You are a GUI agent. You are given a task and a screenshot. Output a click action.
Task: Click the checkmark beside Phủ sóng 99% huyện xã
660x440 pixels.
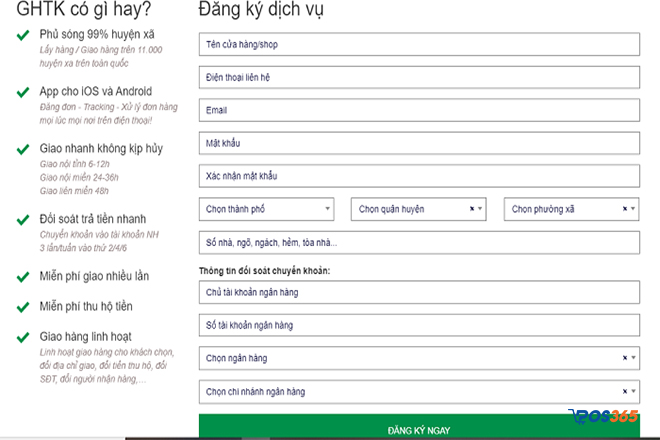click(22, 35)
